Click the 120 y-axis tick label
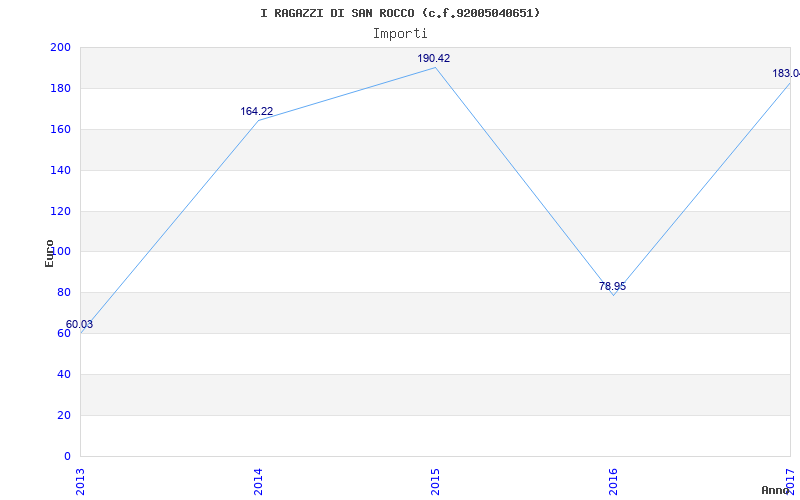Screen dimensions: 800x500 [x=60, y=211]
